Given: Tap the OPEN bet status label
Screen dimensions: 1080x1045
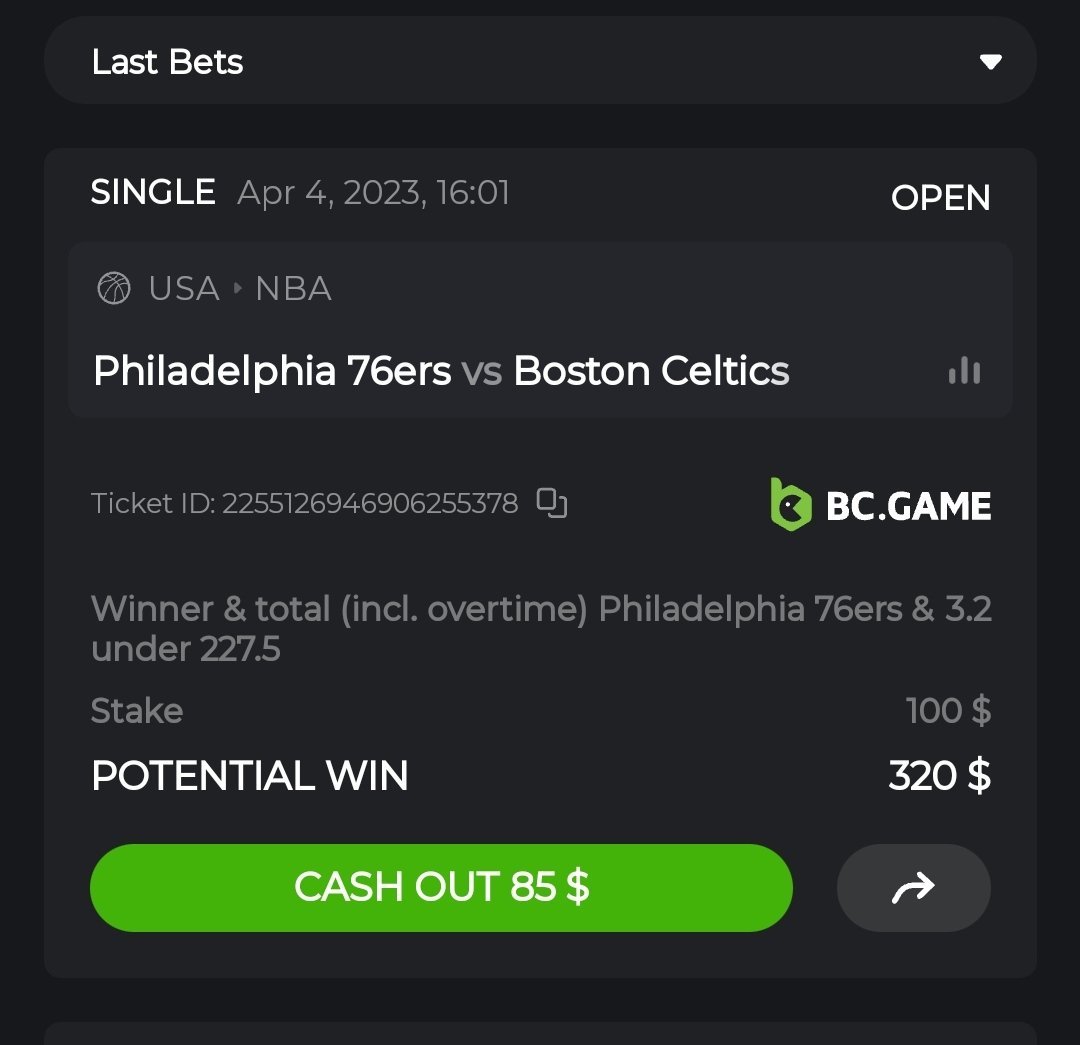Looking at the screenshot, I should pyautogui.click(x=940, y=198).
